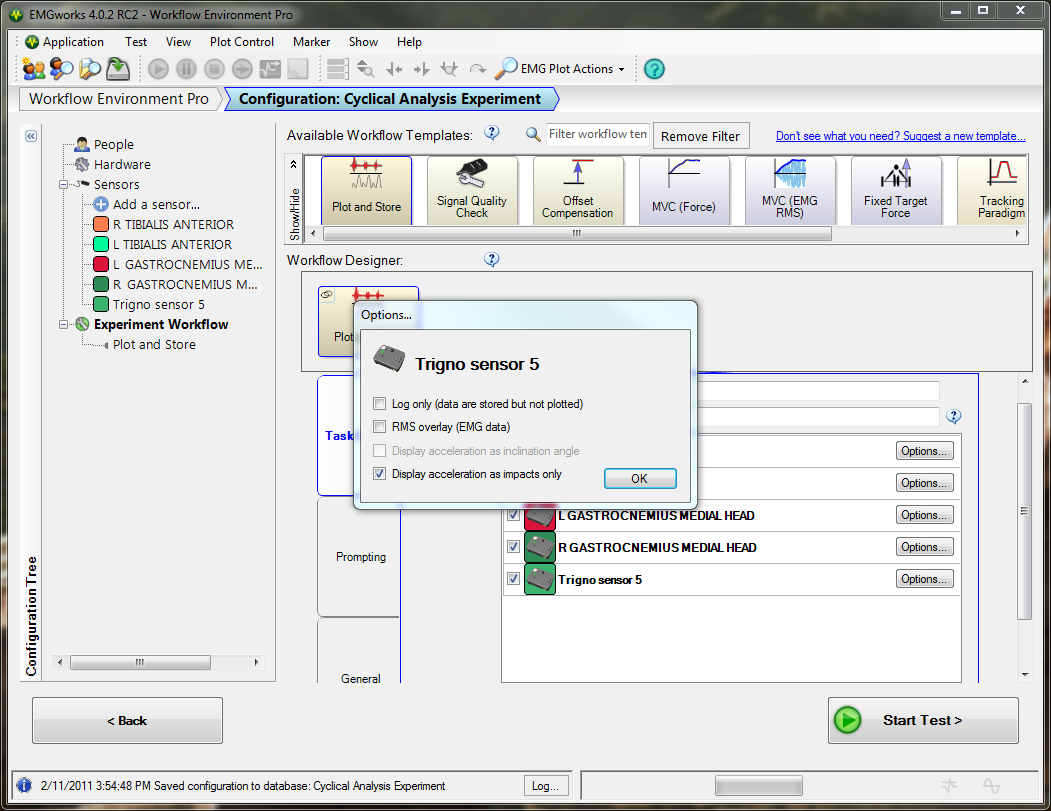
Task: Click the Add a sensor plus icon
Action: pyautogui.click(x=101, y=204)
